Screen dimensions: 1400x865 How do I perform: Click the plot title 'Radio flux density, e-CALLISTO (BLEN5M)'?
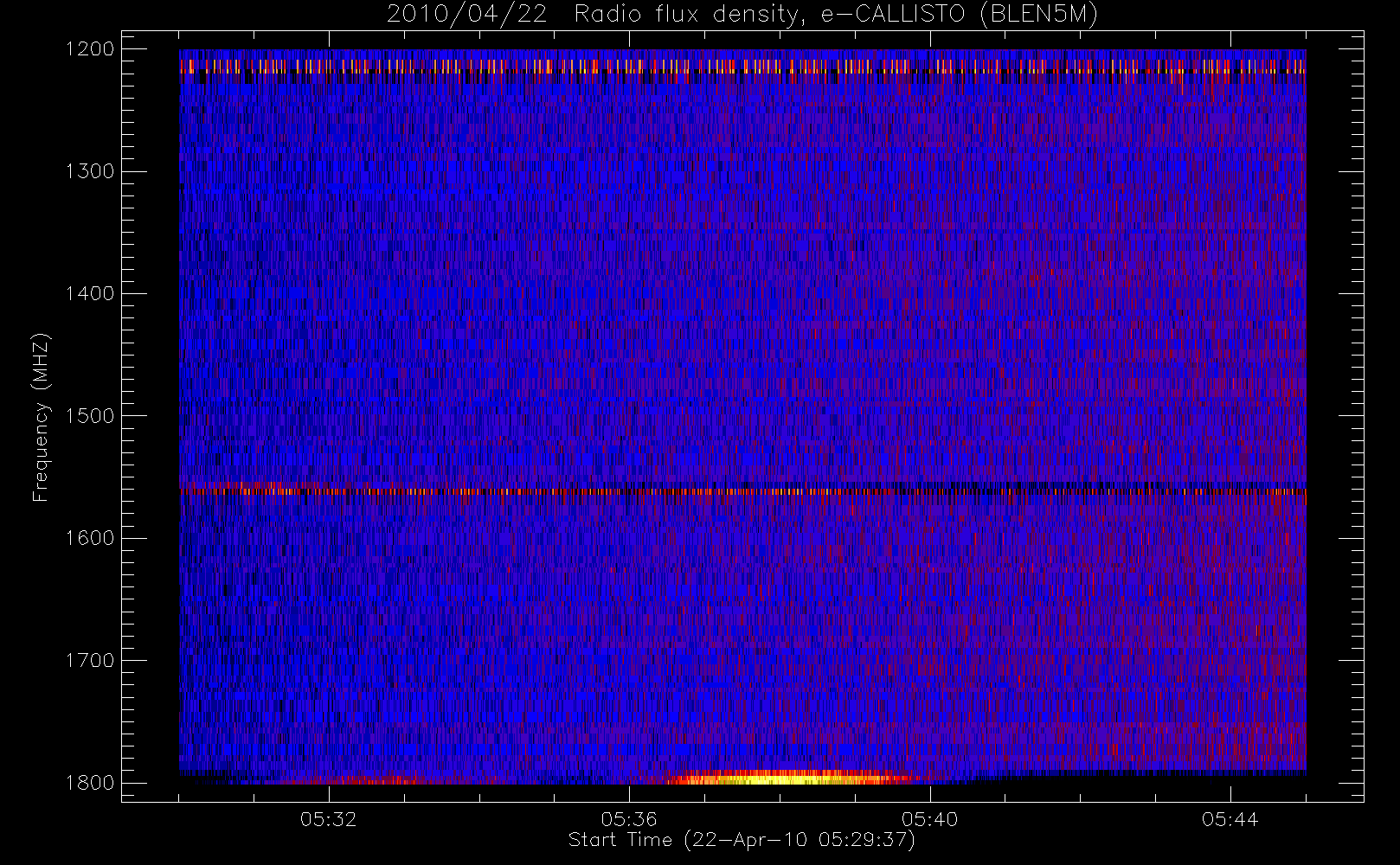tap(836, 15)
